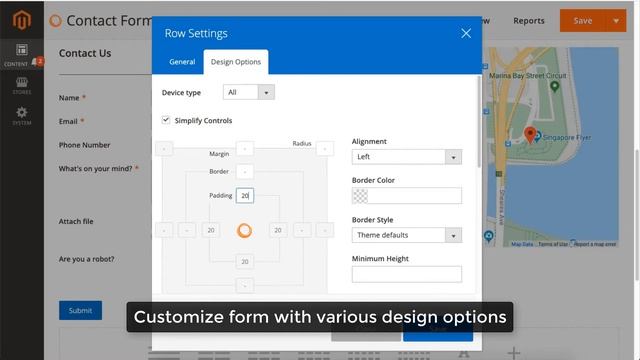Click the orange link-values circle icon
This screenshot has width=640, height=360.
pos(244,231)
